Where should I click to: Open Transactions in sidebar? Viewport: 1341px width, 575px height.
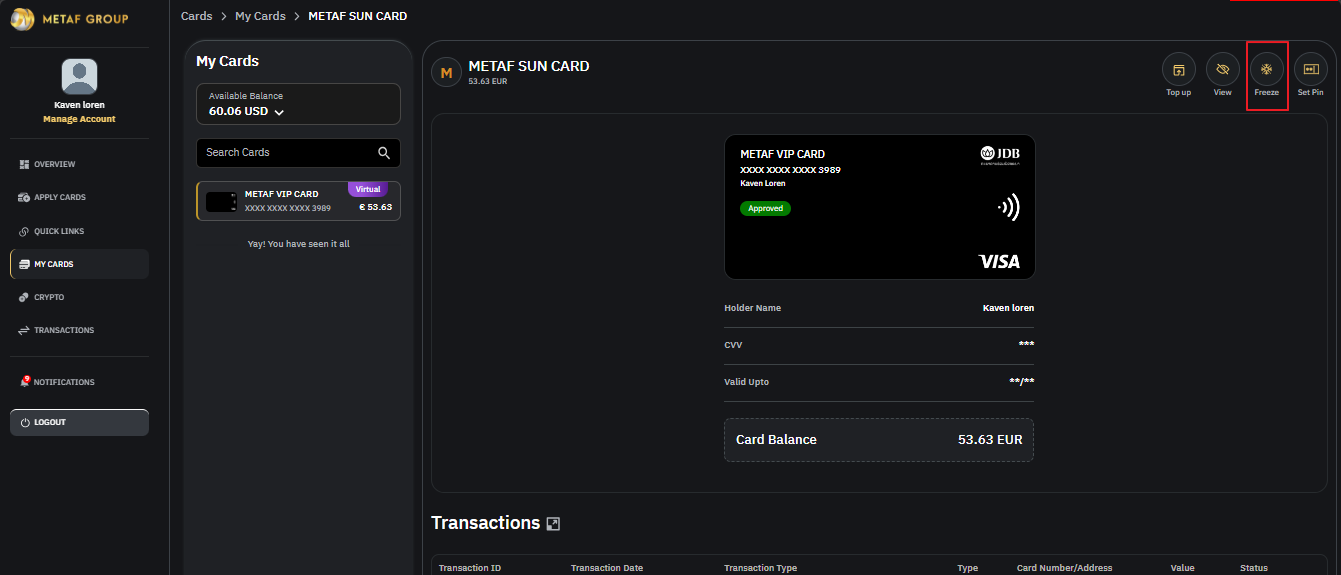point(79,330)
